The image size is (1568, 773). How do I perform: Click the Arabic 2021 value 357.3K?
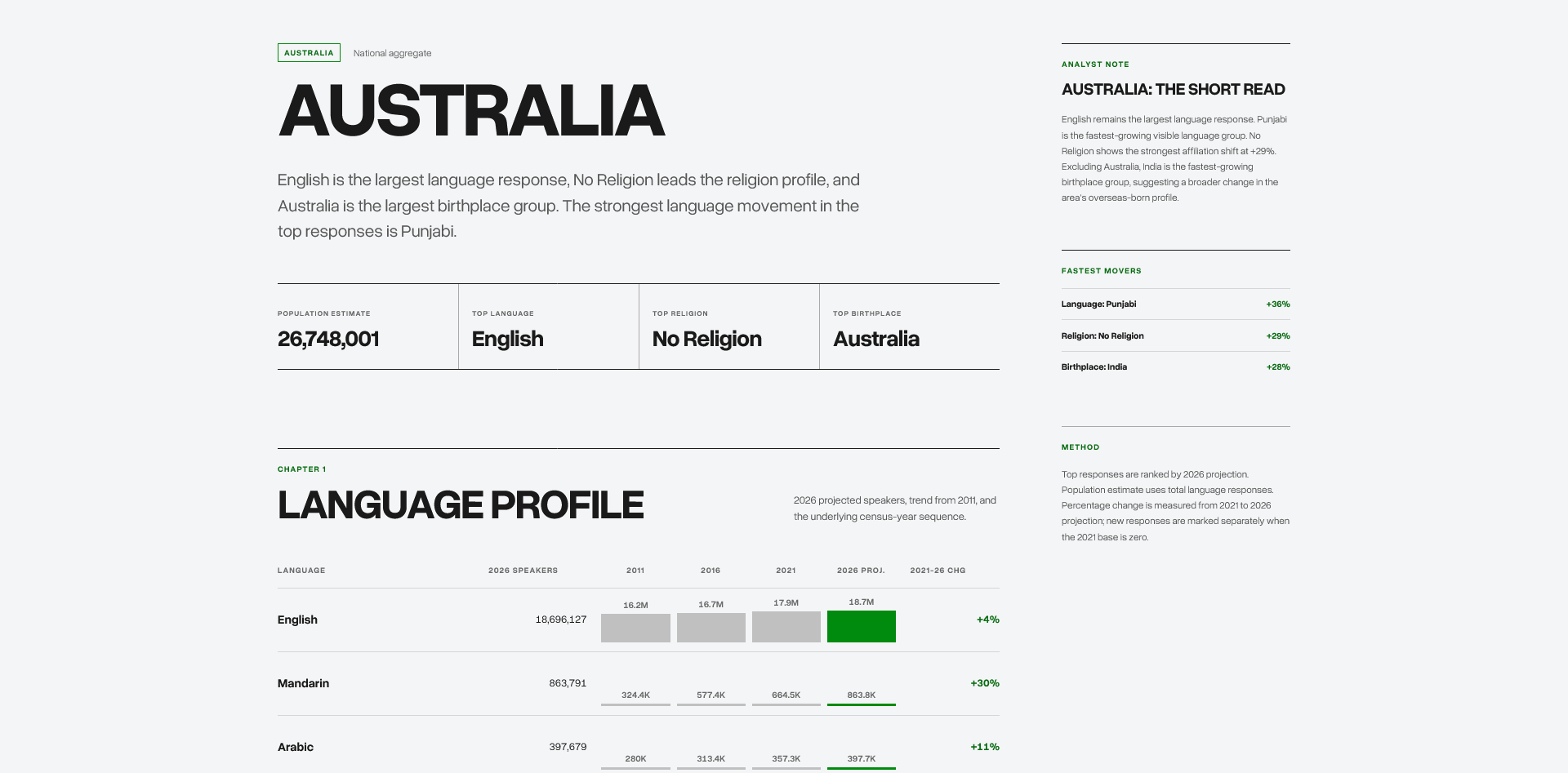coord(786,758)
